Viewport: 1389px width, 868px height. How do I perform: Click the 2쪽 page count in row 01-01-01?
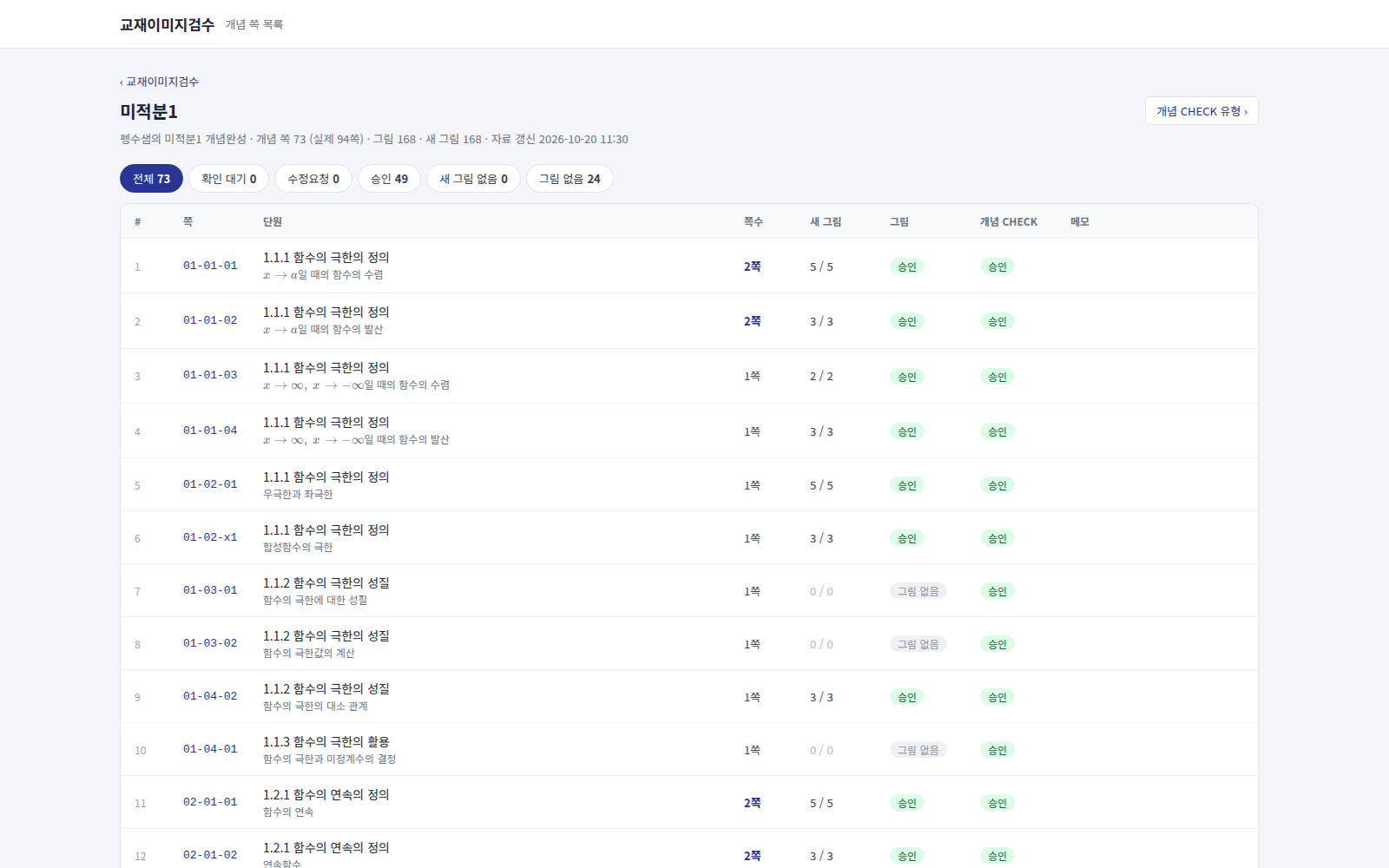752,266
